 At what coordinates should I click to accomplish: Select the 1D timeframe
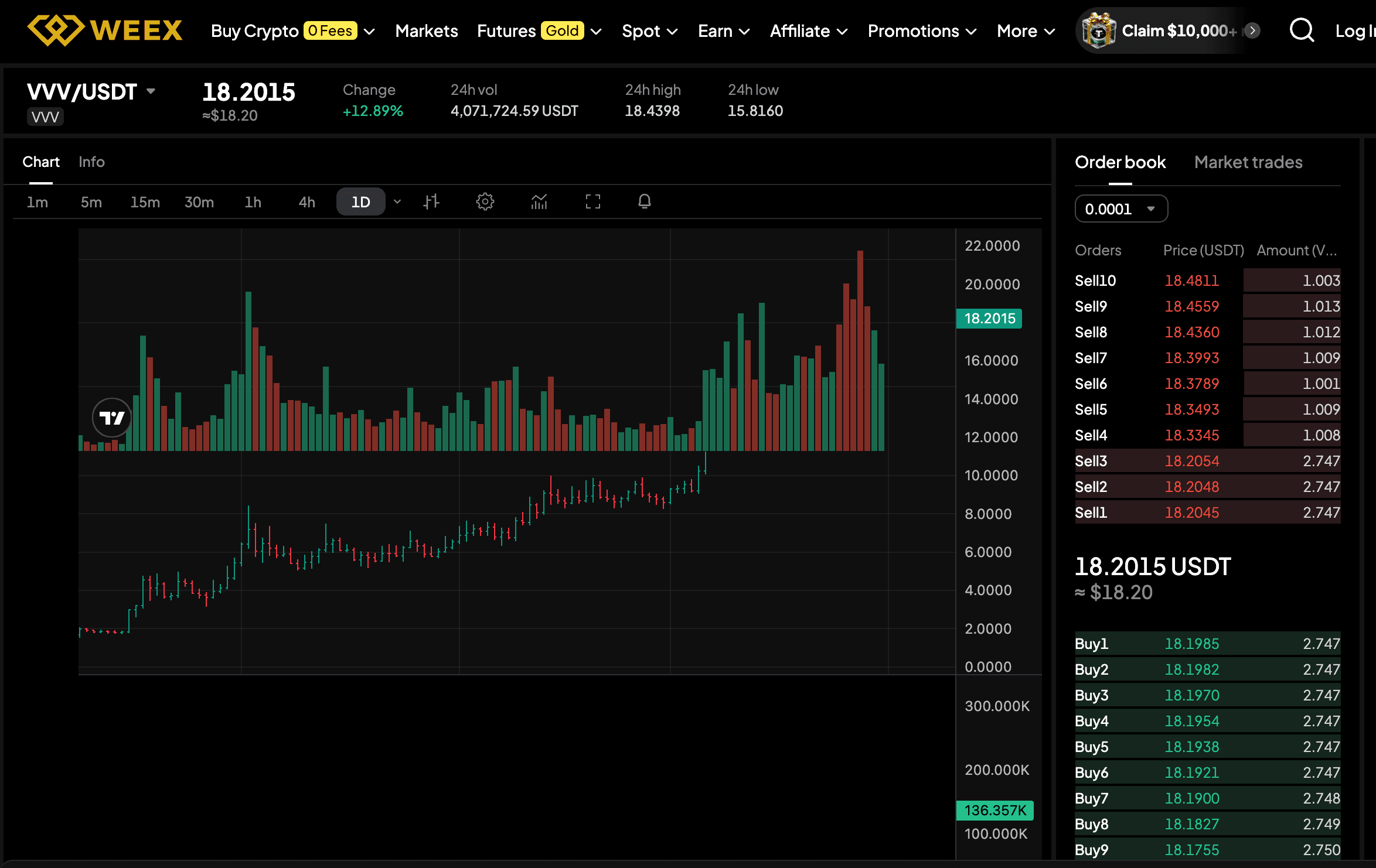tap(361, 202)
